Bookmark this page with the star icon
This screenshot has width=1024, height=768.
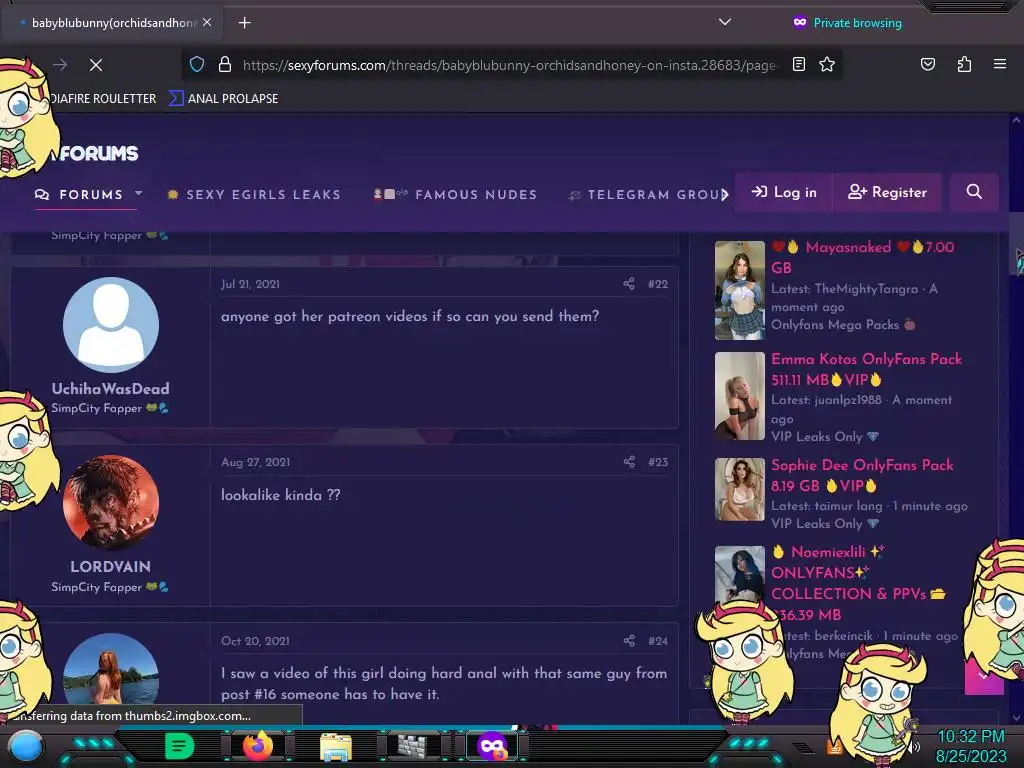pos(827,64)
